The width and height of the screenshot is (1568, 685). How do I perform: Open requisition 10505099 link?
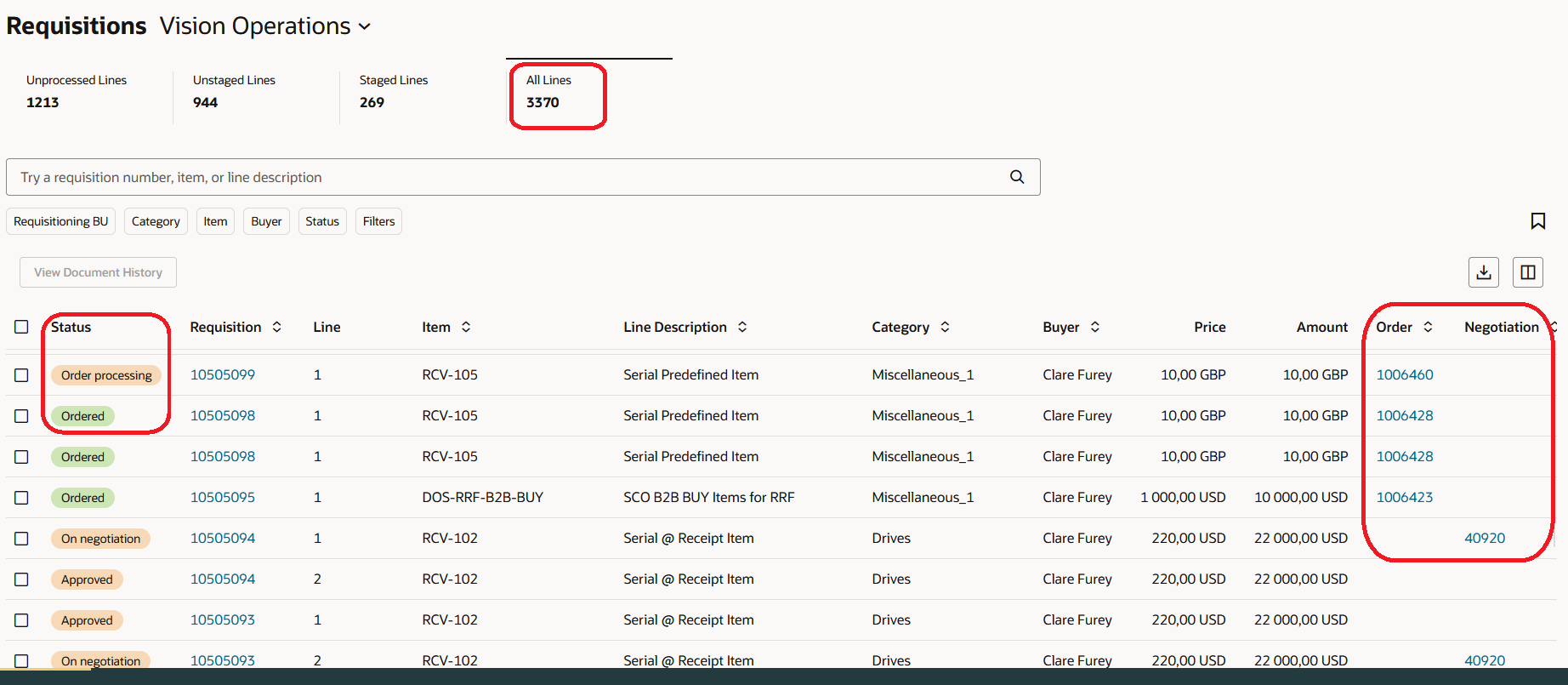pyautogui.click(x=223, y=374)
